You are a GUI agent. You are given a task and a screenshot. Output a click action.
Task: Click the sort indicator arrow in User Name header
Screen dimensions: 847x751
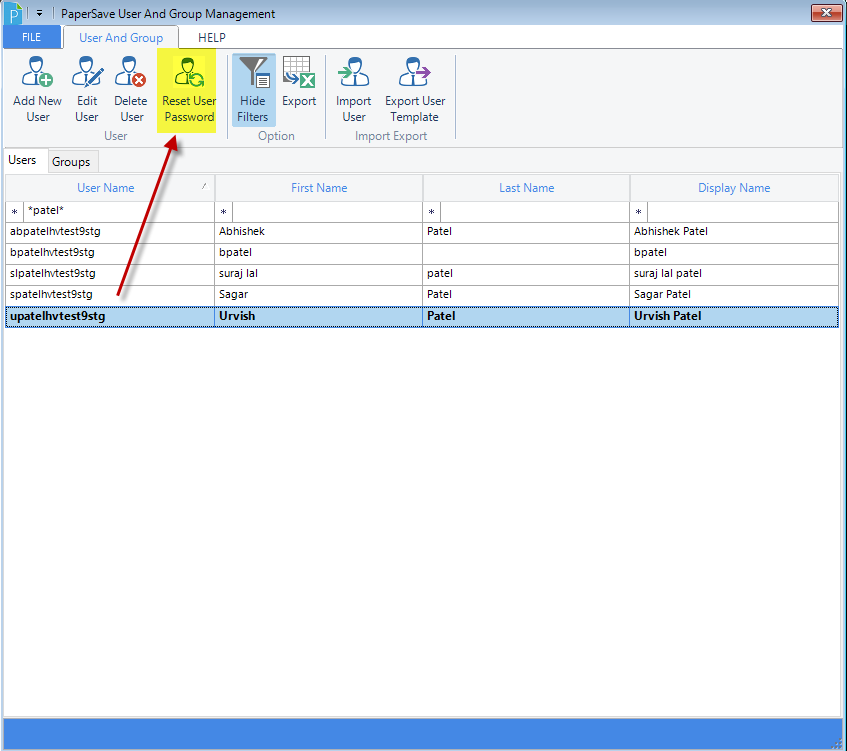(x=204, y=186)
